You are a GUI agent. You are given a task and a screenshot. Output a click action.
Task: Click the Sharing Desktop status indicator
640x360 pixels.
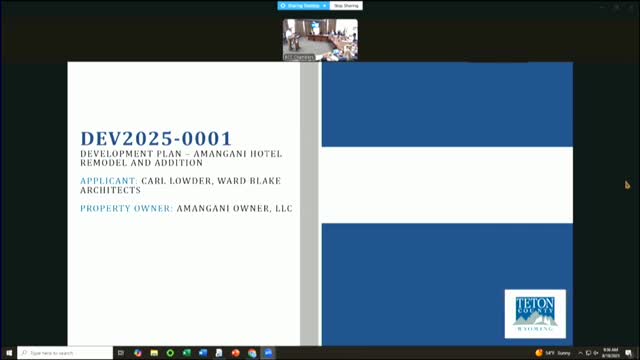pos(300,6)
